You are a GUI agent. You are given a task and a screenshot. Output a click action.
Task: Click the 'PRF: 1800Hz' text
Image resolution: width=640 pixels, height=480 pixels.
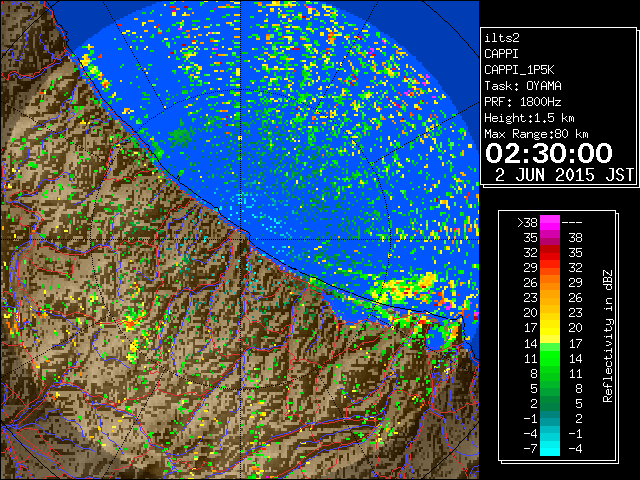tap(523, 102)
